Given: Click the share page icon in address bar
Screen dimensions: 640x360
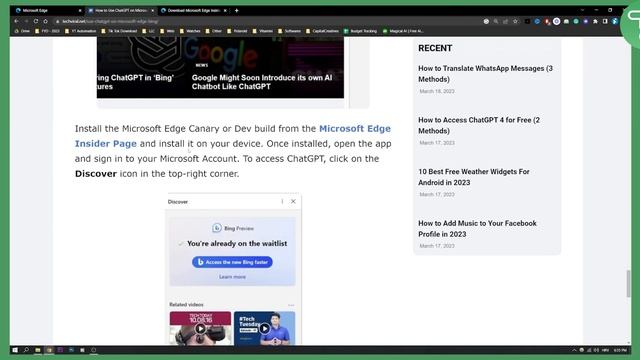Looking at the screenshot, I should [x=506, y=21].
